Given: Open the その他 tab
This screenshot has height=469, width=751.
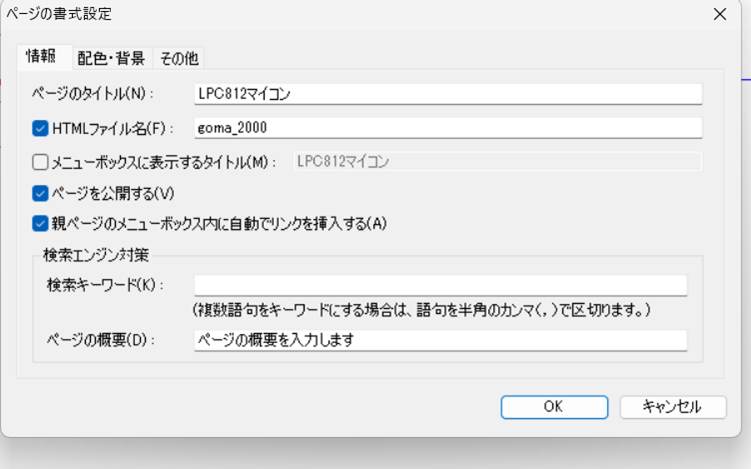Looking at the screenshot, I should (179, 58).
